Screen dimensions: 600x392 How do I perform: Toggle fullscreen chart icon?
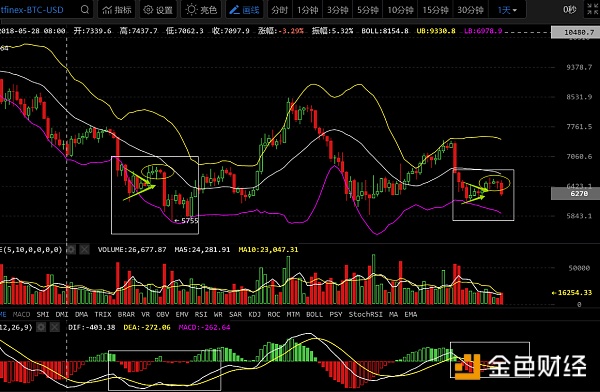coord(593,10)
